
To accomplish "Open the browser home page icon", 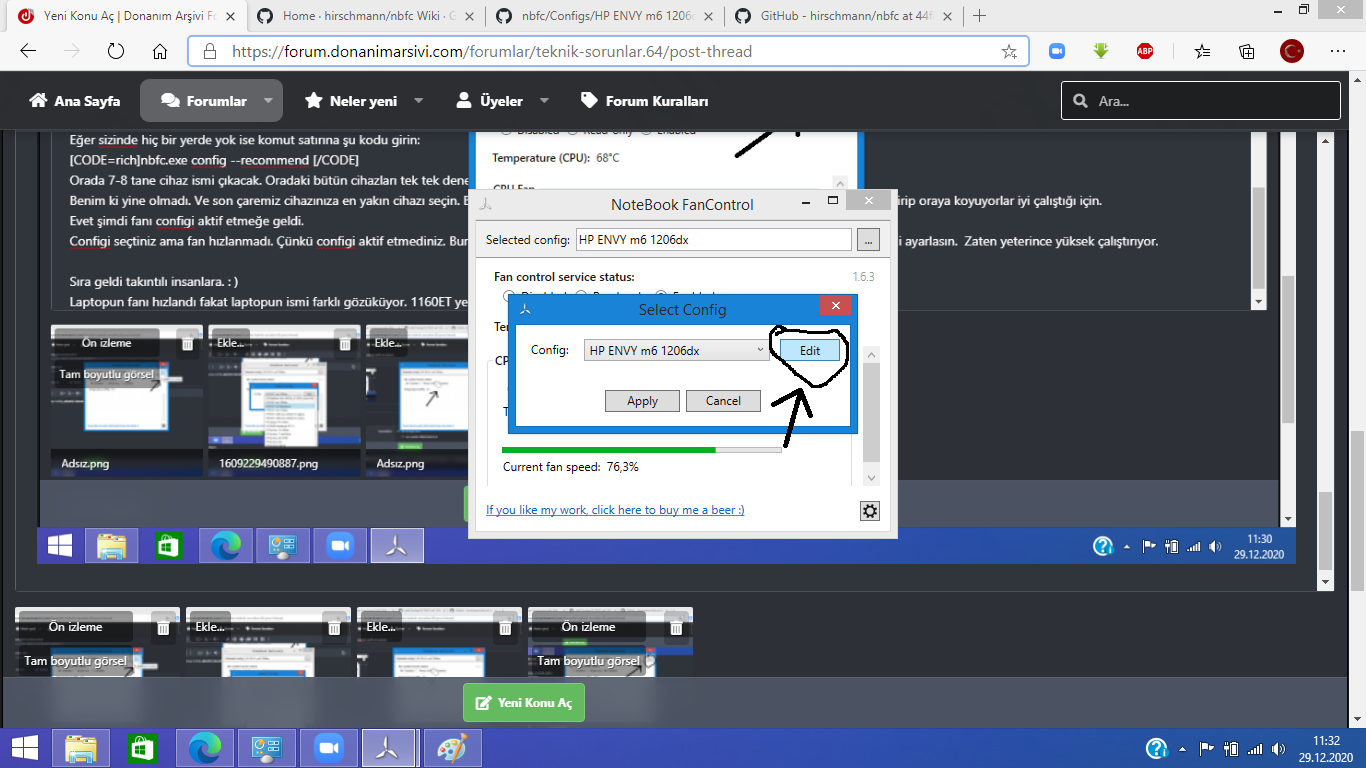I will tap(160, 51).
